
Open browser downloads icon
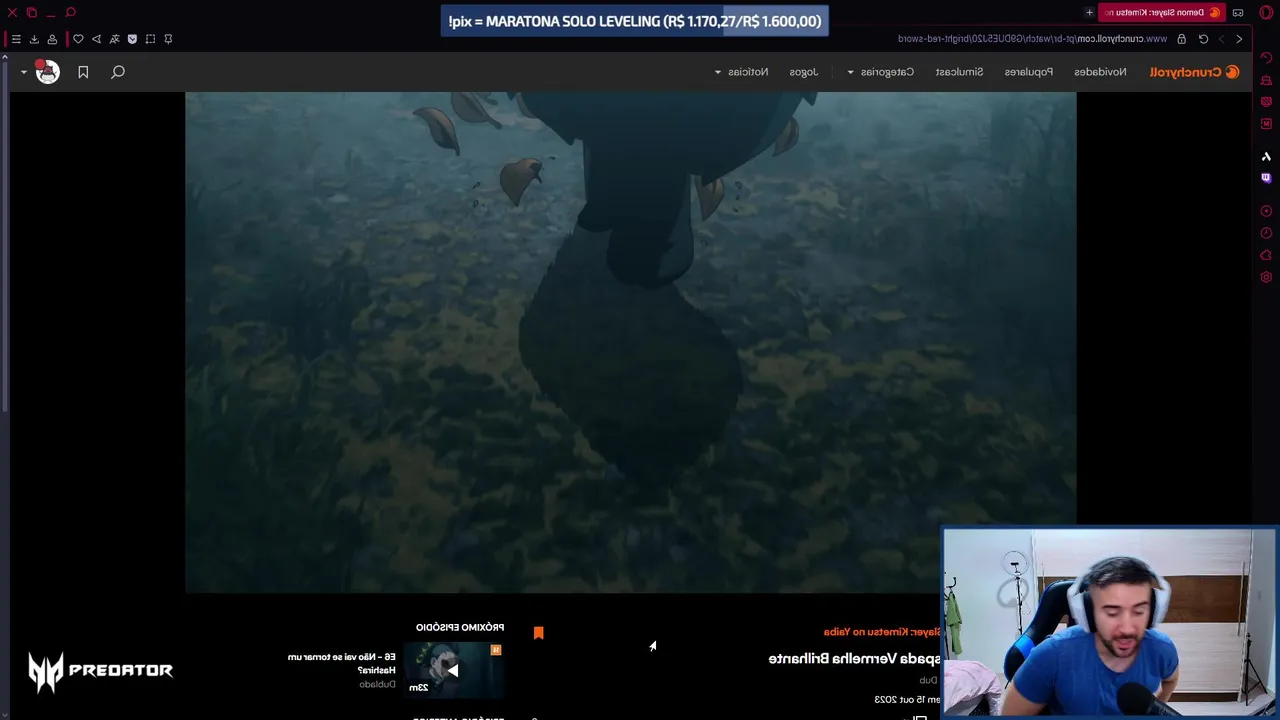(x=34, y=39)
